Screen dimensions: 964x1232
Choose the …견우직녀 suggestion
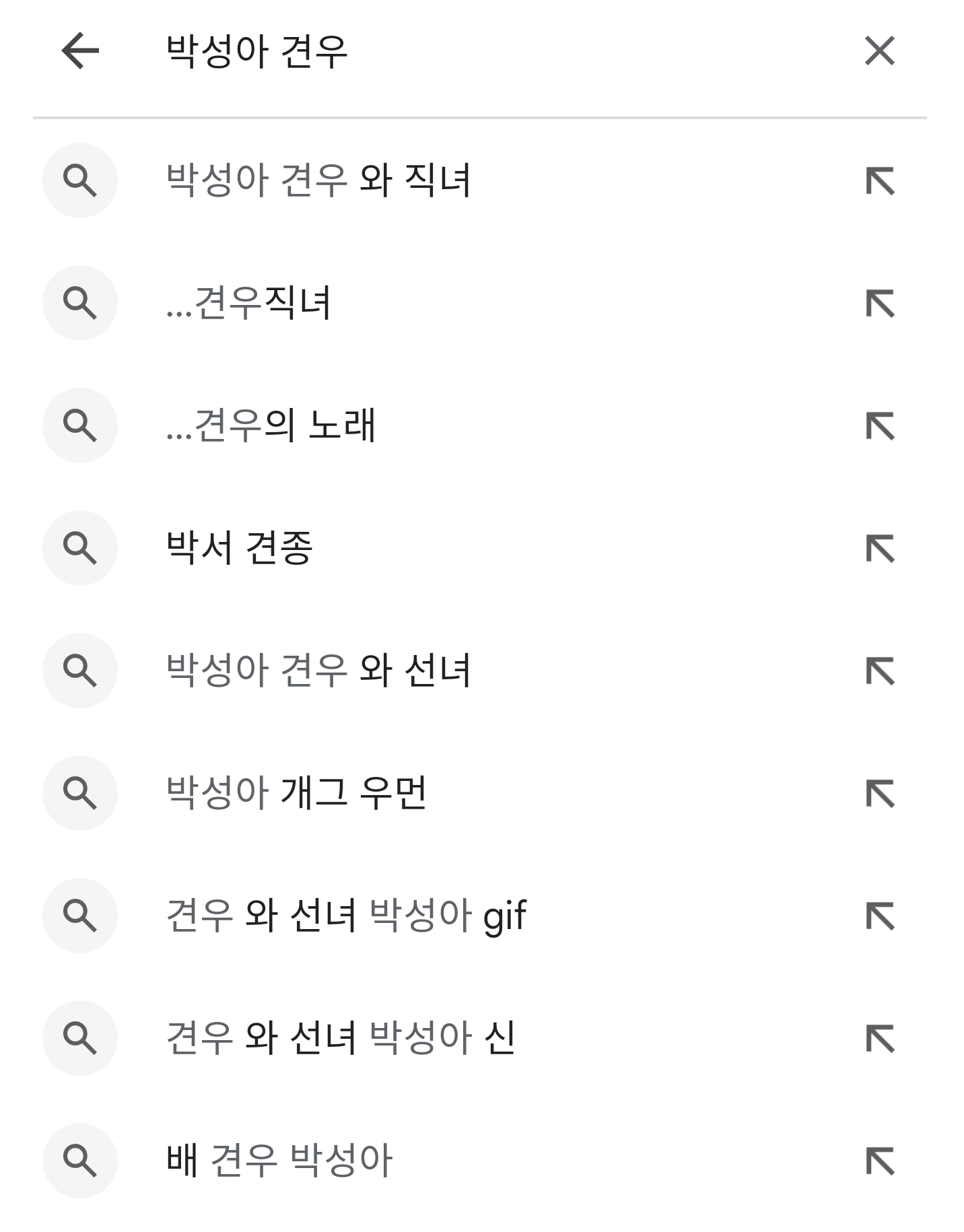[248, 303]
